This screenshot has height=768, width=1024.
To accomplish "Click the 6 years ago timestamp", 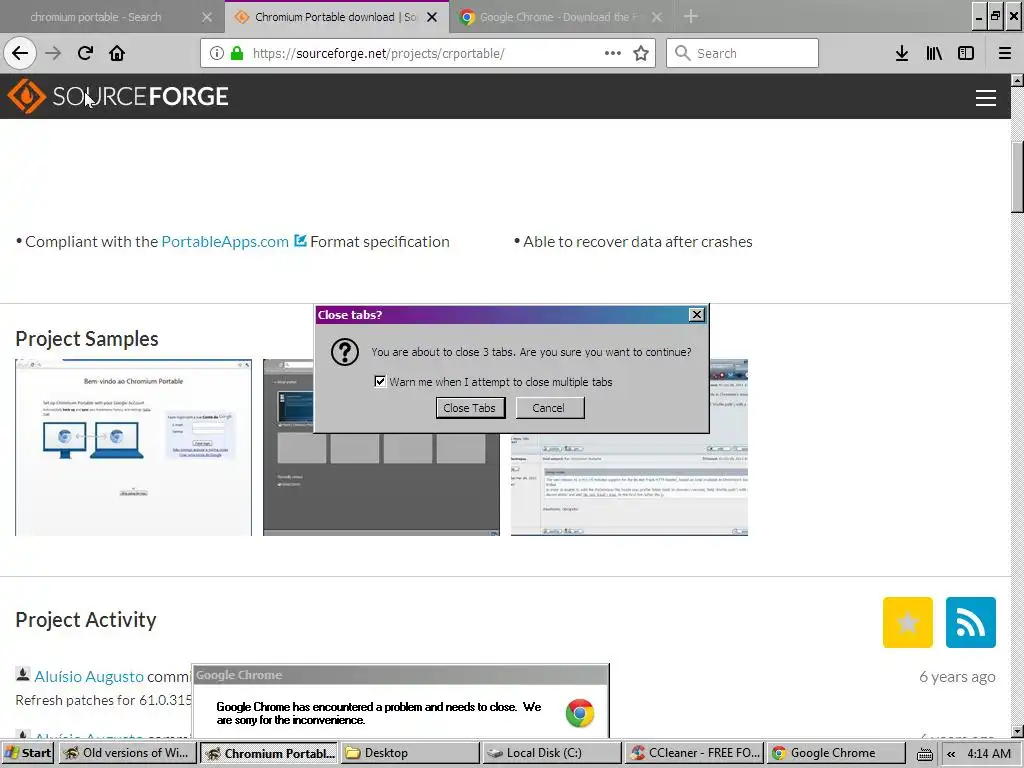I will click(x=957, y=677).
